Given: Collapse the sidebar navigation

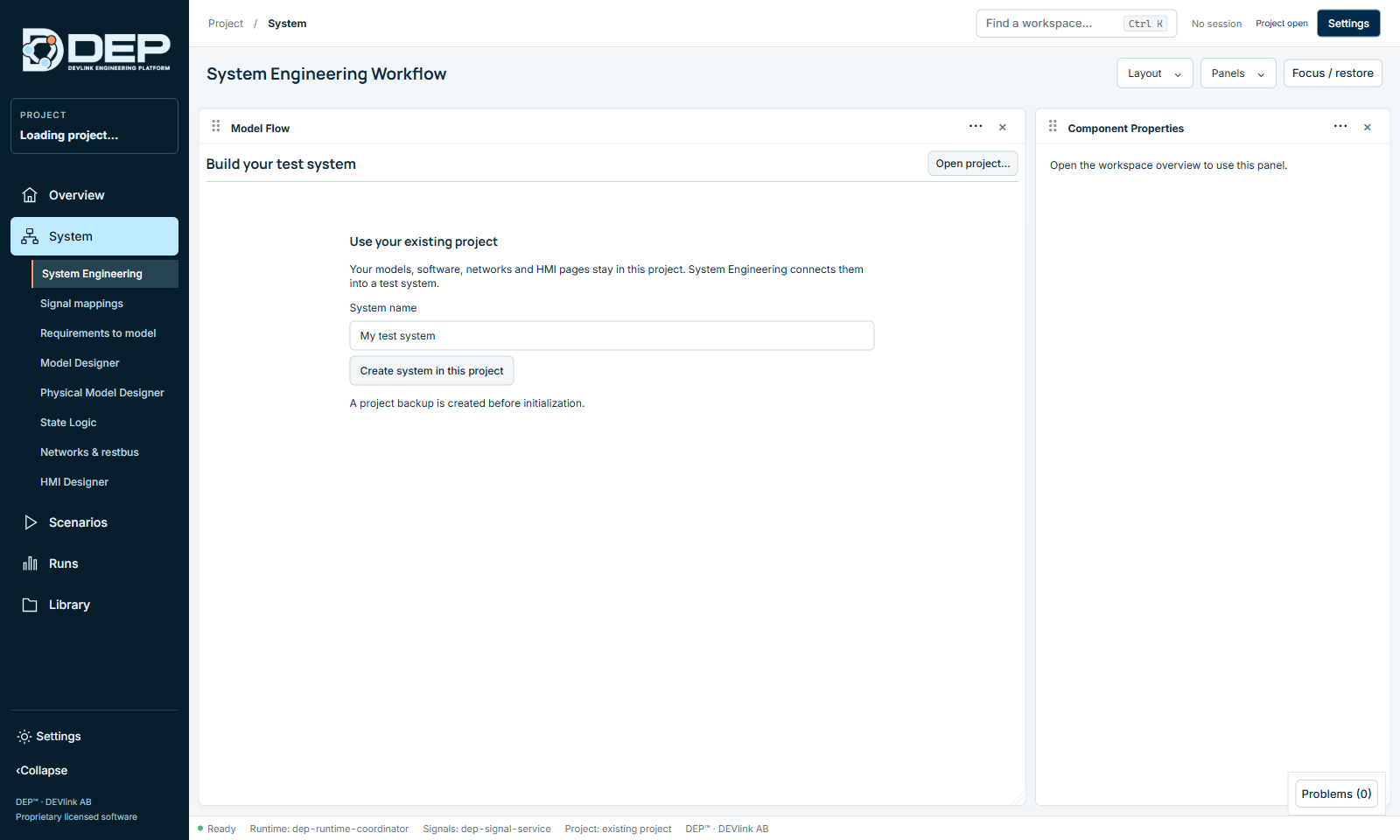Looking at the screenshot, I should click(42, 771).
